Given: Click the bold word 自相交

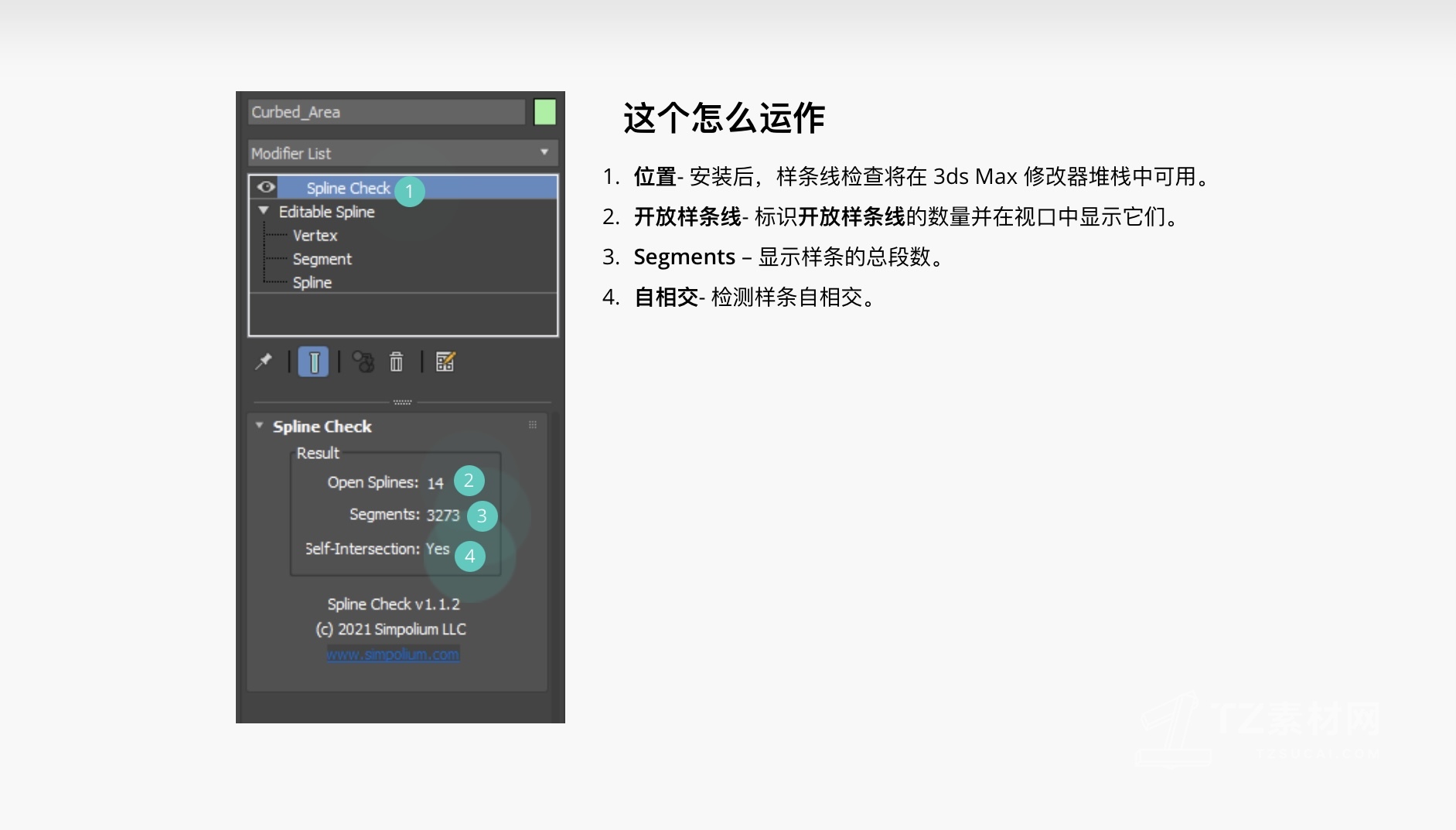Looking at the screenshot, I should coord(666,297).
